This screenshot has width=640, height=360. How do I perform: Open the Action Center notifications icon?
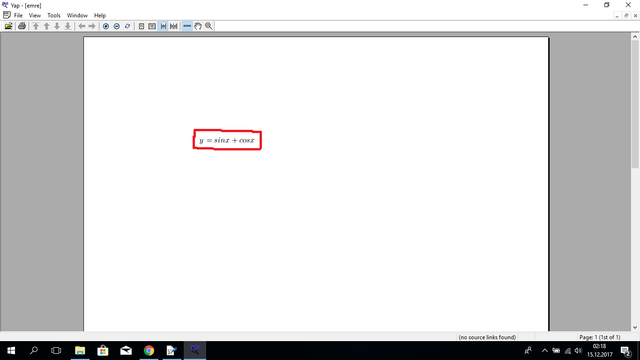click(625, 351)
